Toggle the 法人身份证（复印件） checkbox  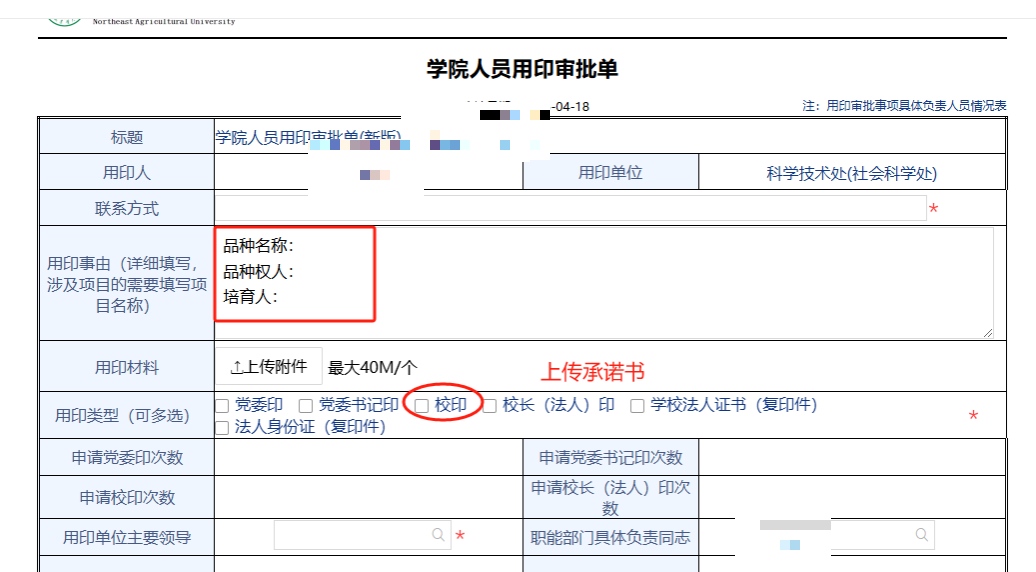pos(222,428)
